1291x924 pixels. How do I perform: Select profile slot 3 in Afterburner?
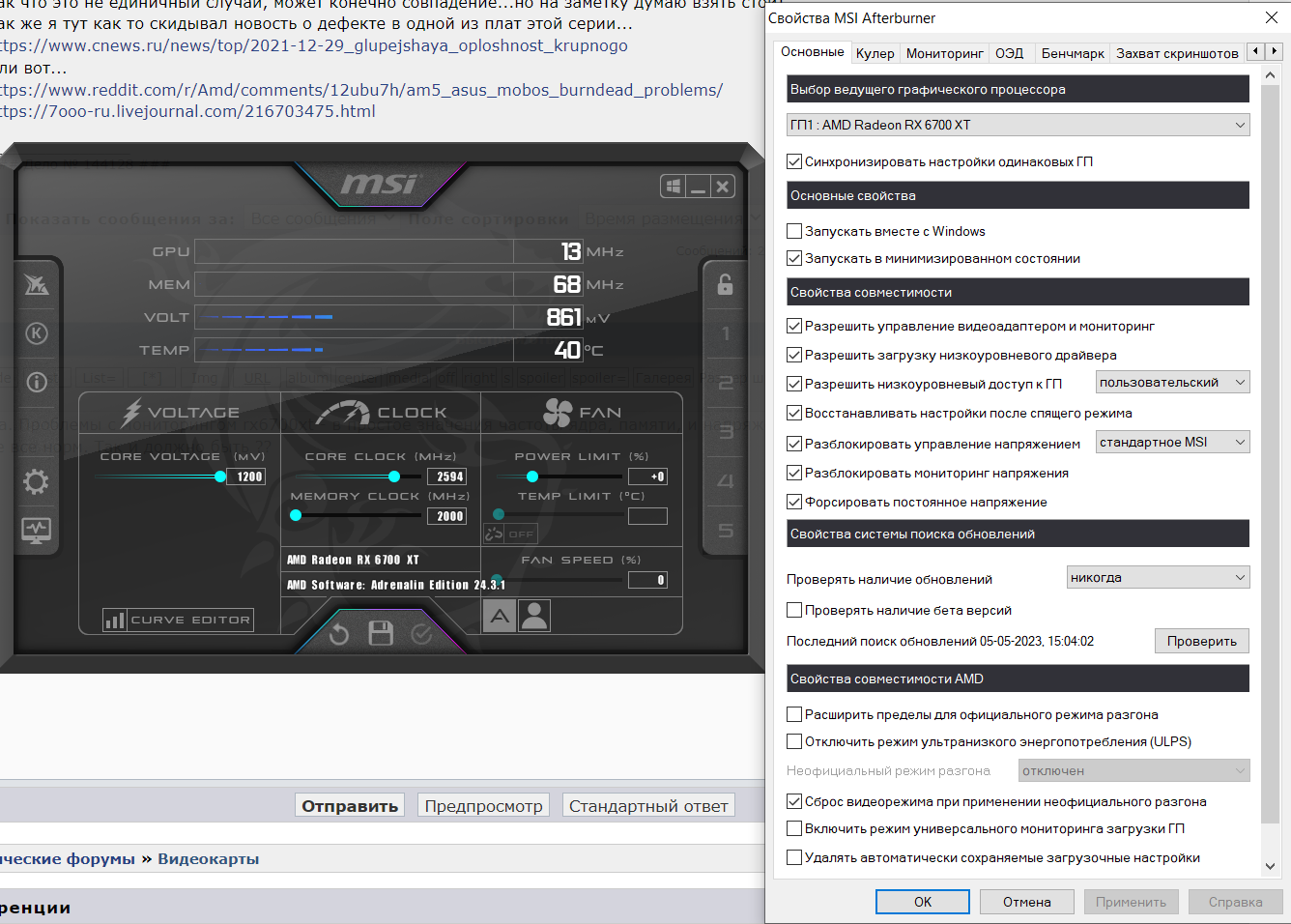[x=726, y=432]
